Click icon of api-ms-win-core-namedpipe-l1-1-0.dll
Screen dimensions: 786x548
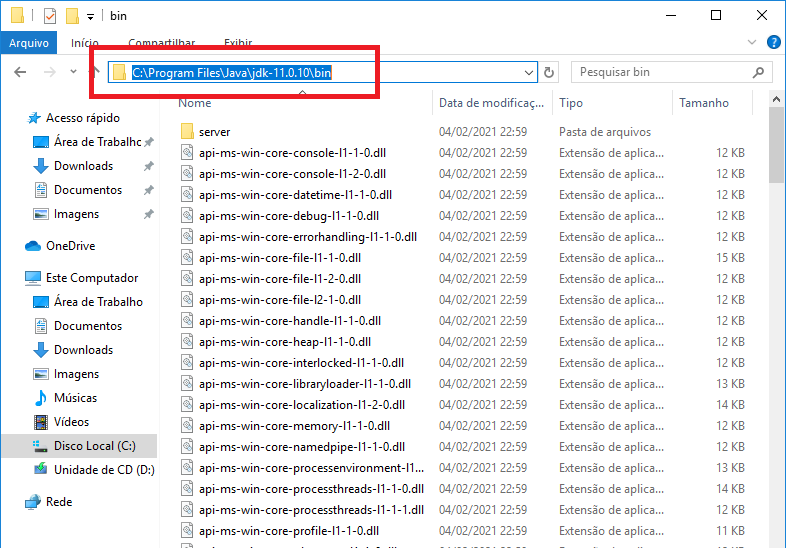click(187, 446)
